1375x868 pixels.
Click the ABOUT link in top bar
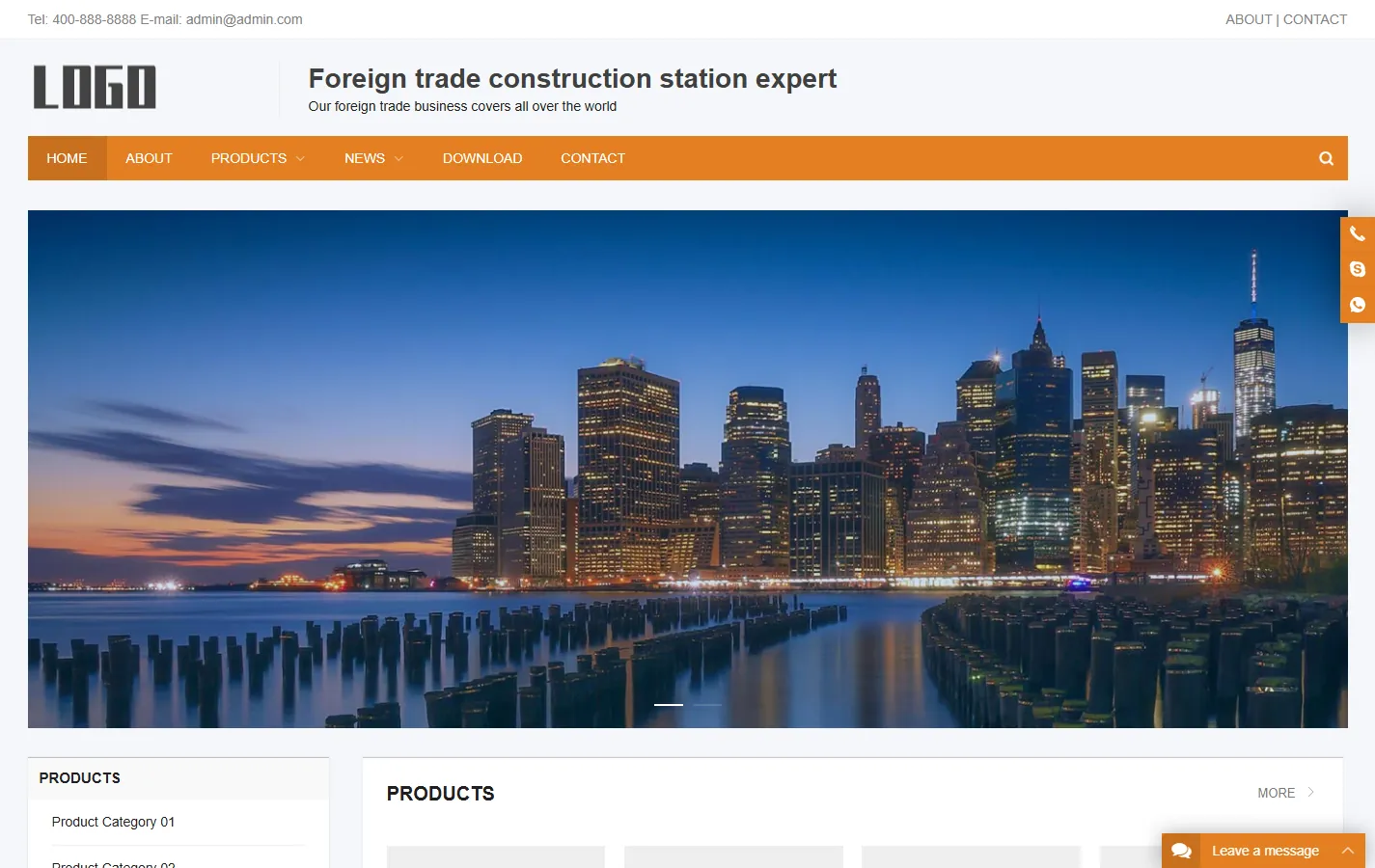[x=1249, y=19]
